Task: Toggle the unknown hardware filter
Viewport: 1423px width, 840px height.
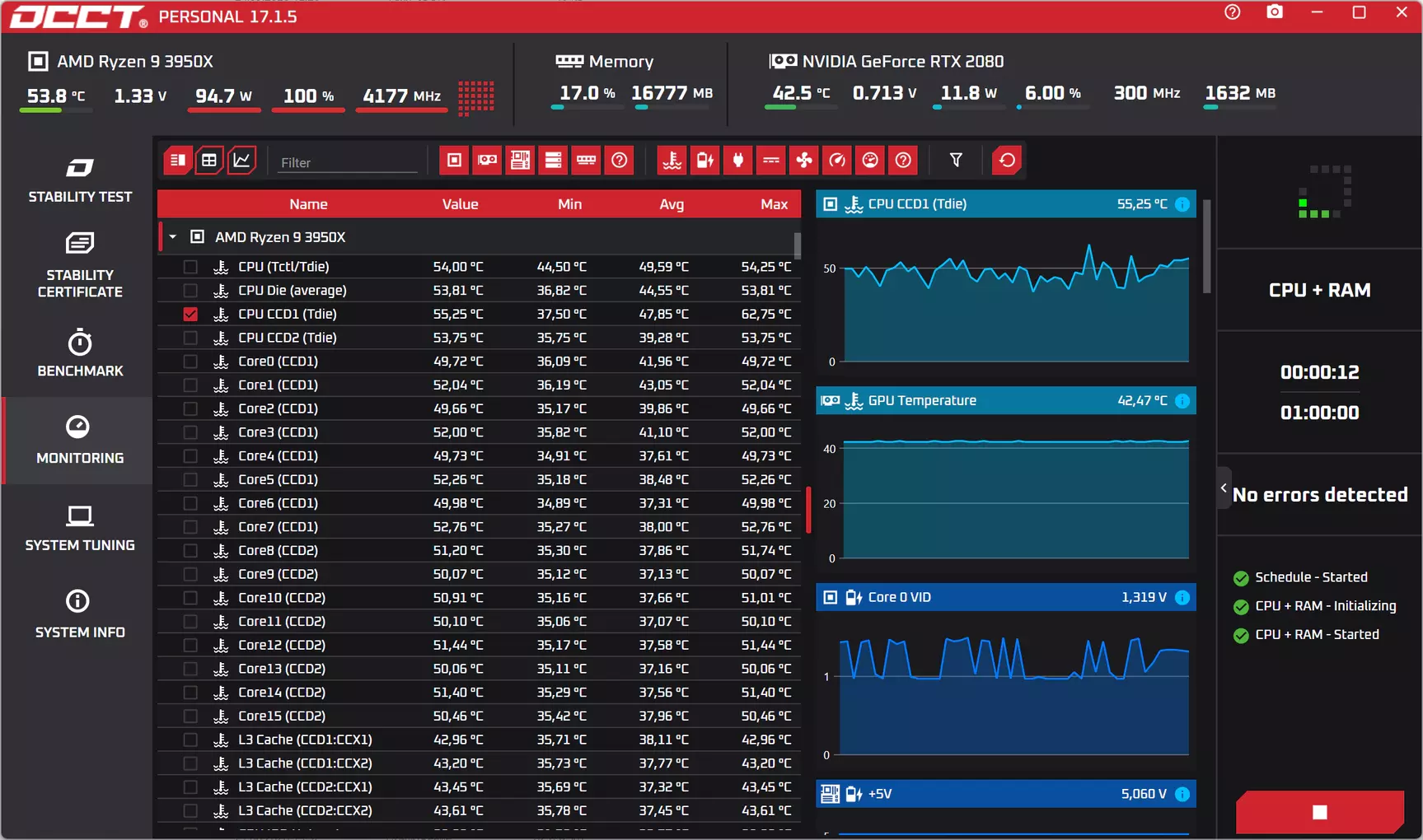Action: point(619,161)
